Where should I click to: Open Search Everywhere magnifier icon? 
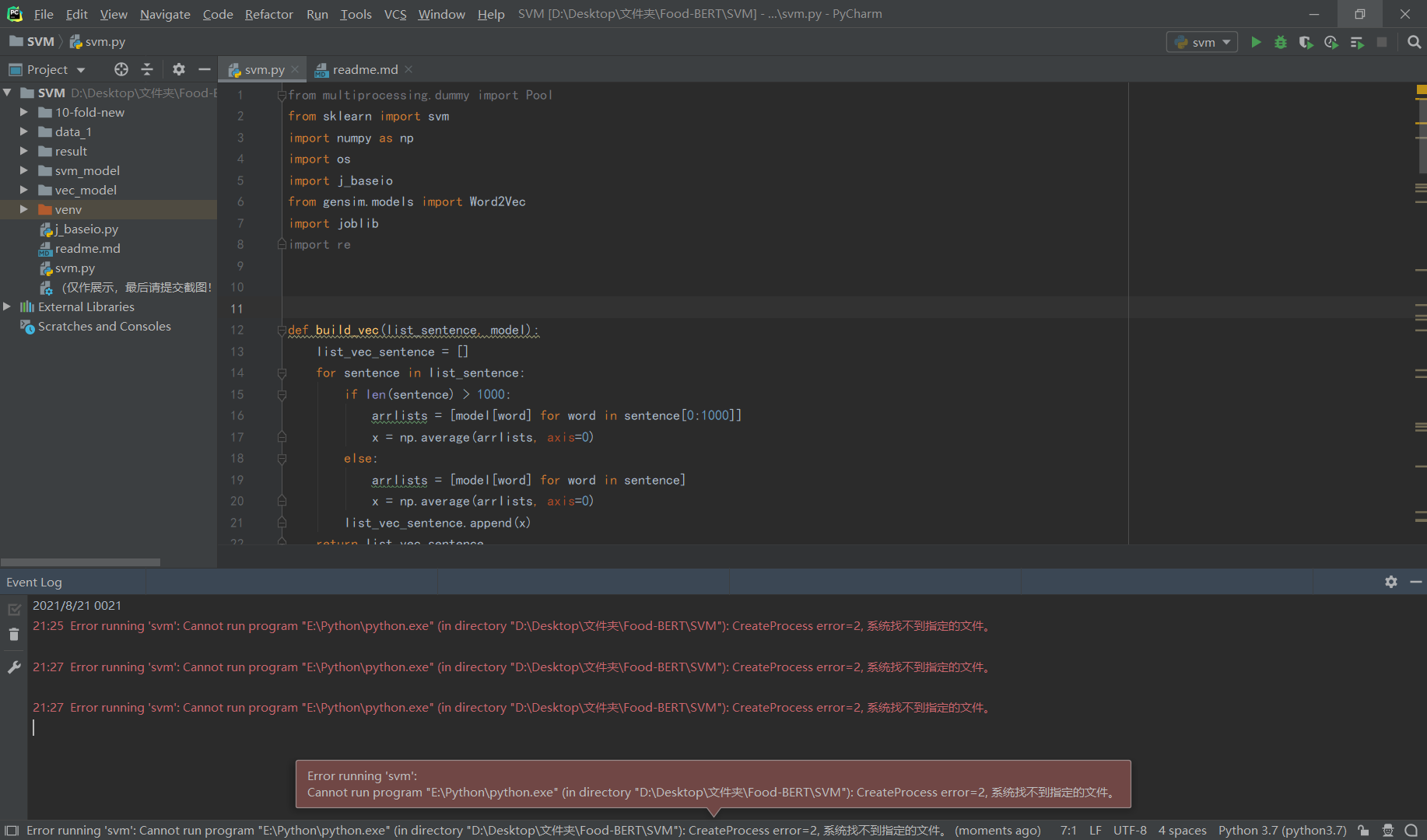[1415, 42]
